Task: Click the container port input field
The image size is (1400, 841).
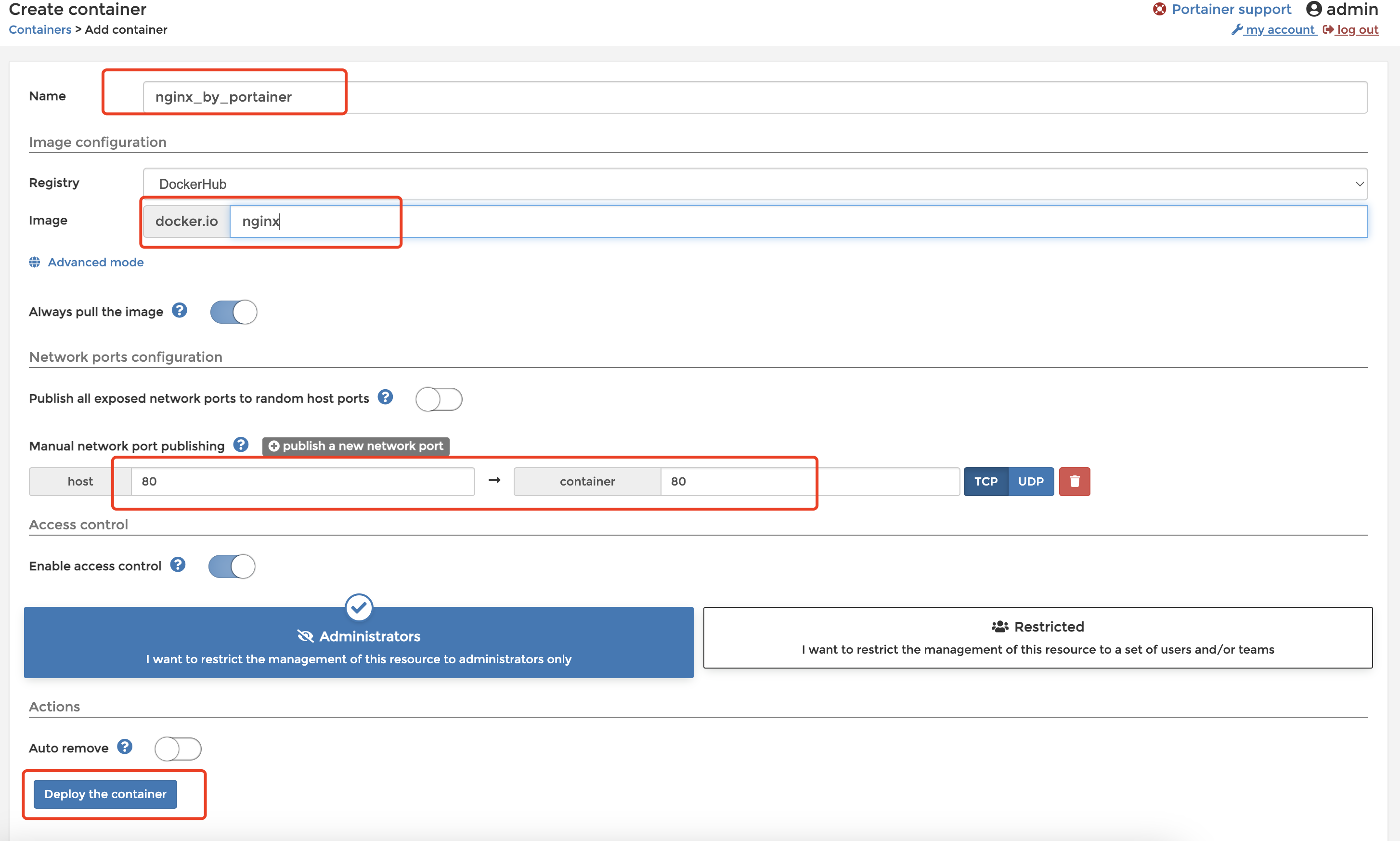Action: coord(810,482)
